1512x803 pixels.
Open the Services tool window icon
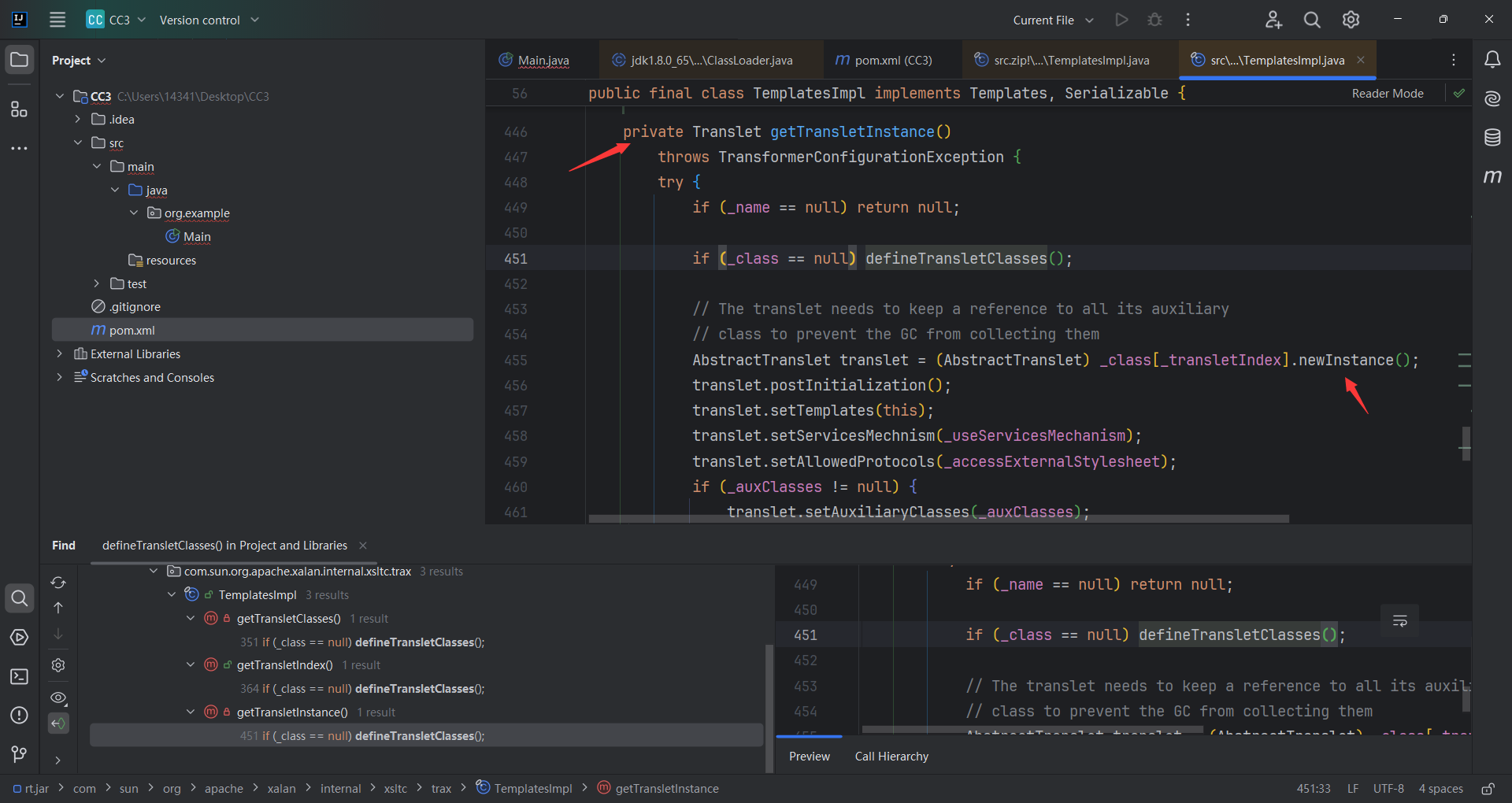[20, 637]
